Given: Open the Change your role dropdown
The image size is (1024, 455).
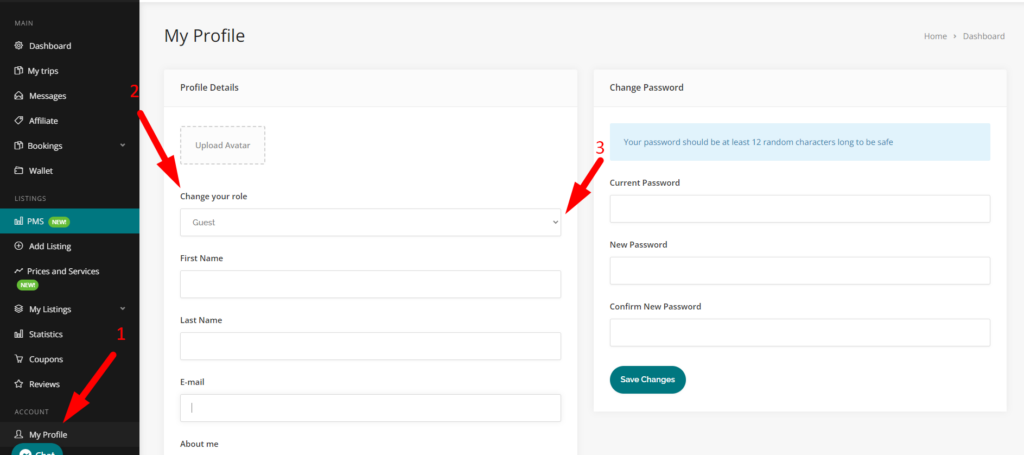Looking at the screenshot, I should coord(370,223).
